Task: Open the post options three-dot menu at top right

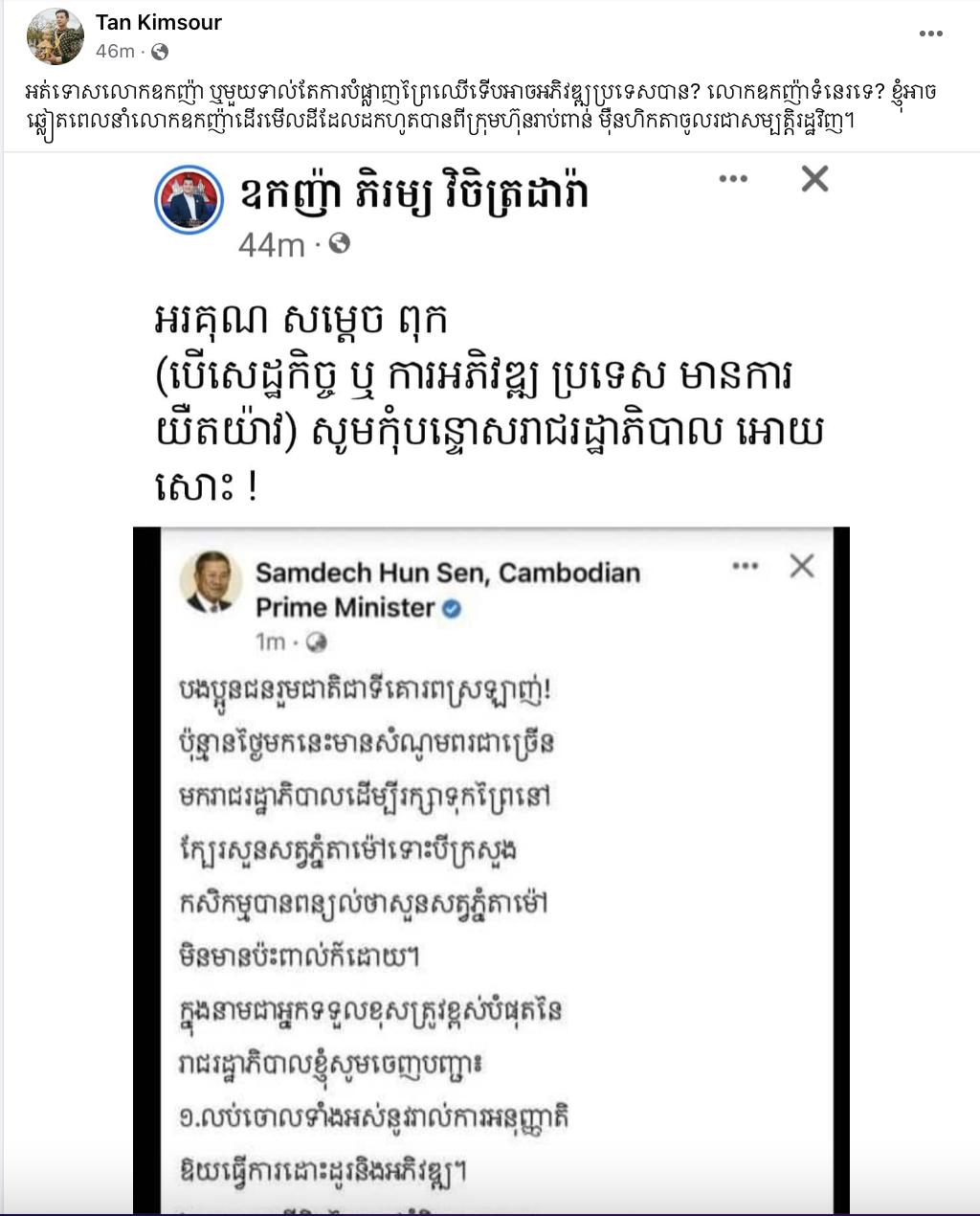Action: (930, 34)
